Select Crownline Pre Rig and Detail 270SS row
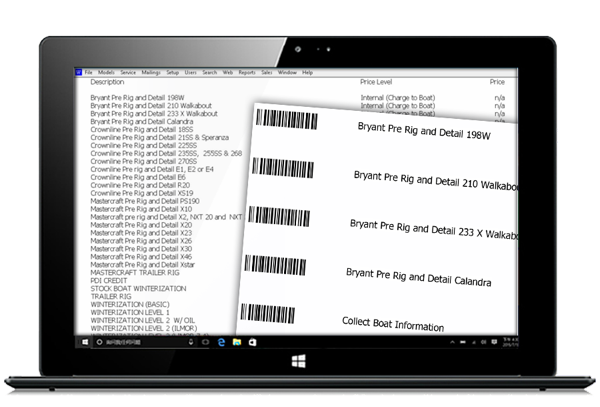Viewport: 600px width, 407px height. click(x=143, y=161)
